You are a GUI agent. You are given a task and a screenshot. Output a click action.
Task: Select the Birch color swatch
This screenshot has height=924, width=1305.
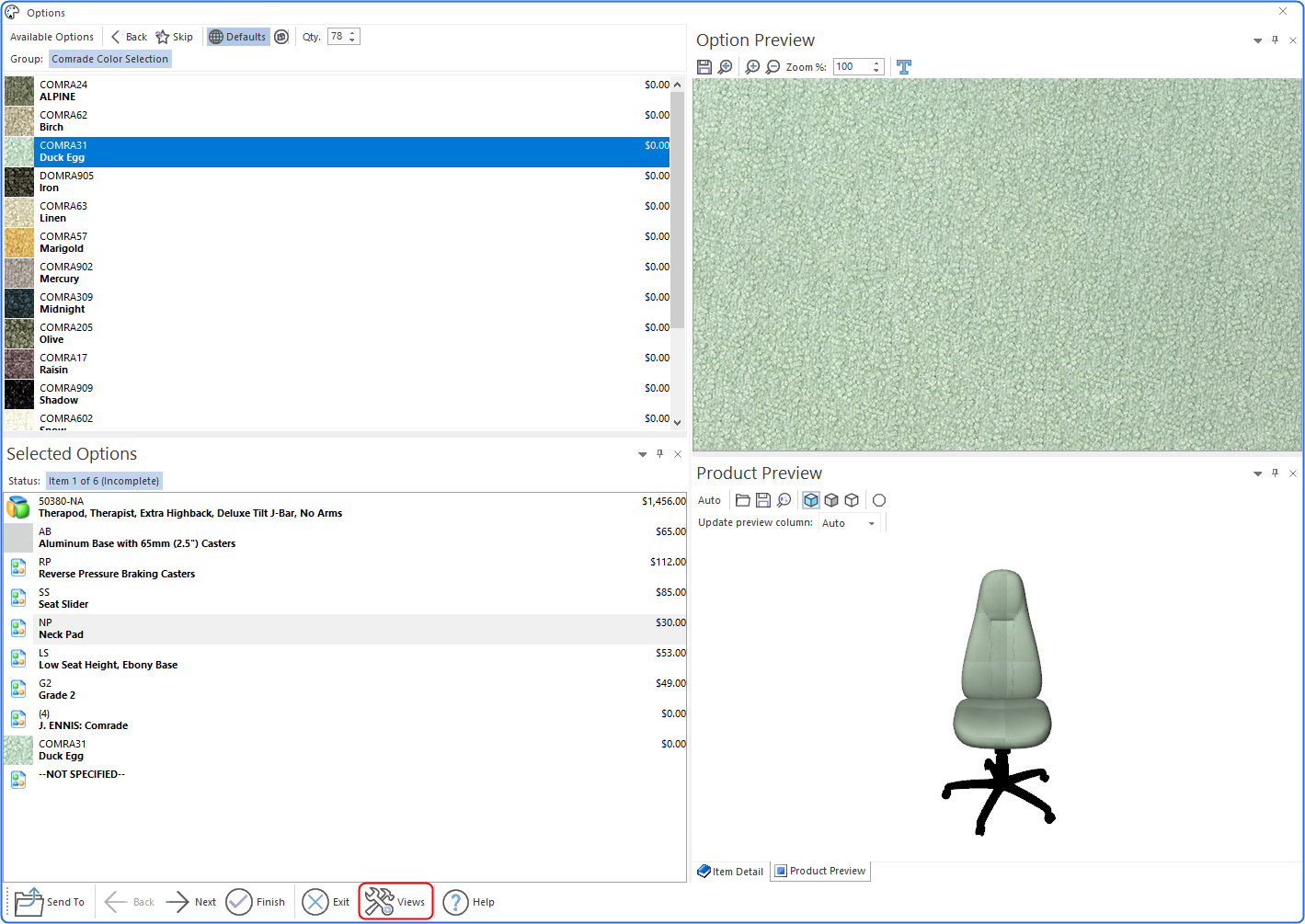click(19, 121)
